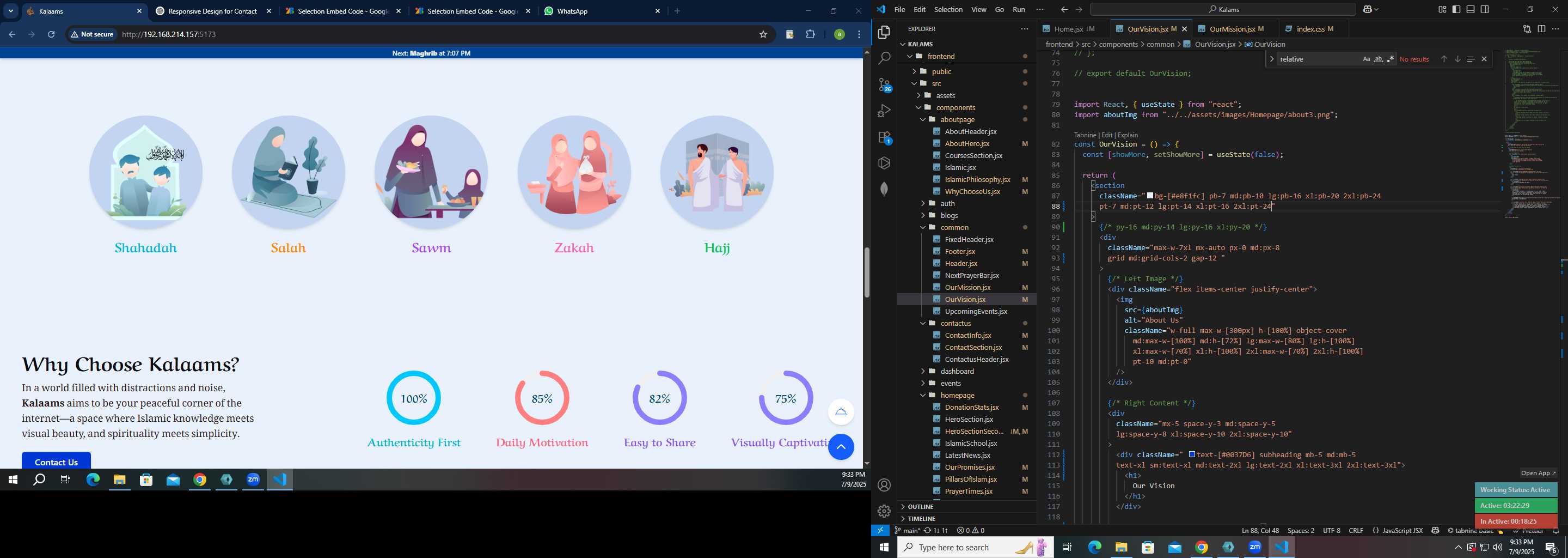Bookmark this page with the star icon
1568x558 pixels.
763,35
